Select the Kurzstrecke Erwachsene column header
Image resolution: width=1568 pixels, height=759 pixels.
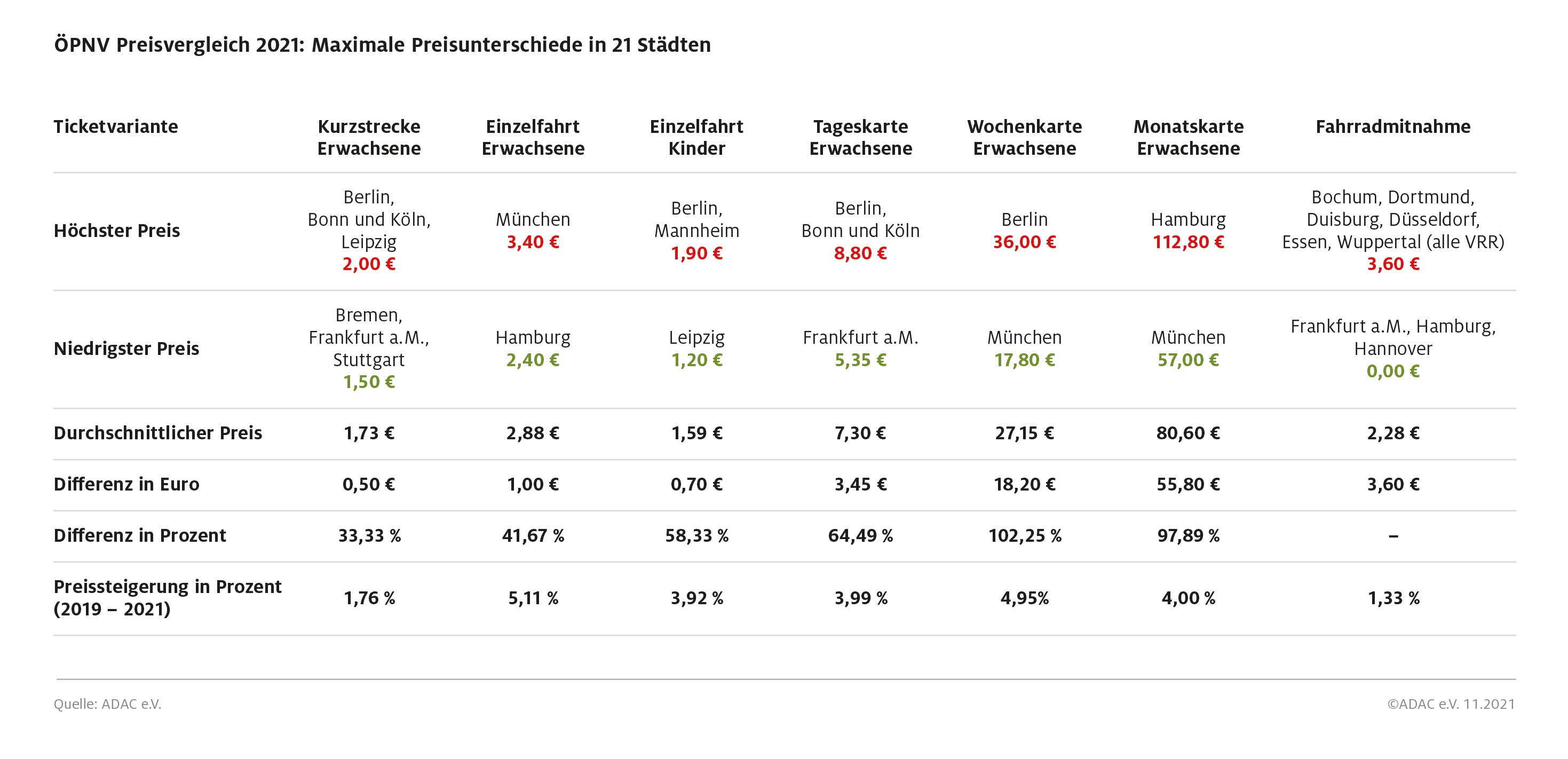[369, 138]
